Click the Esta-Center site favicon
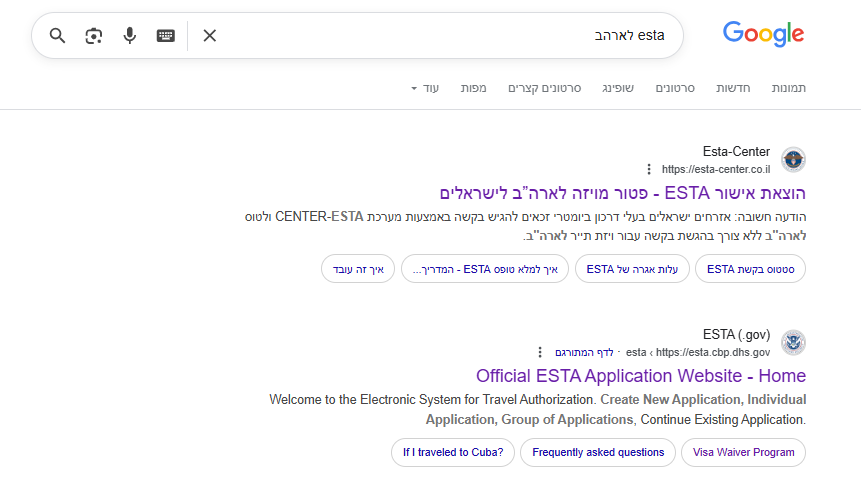 [x=793, y=160]
